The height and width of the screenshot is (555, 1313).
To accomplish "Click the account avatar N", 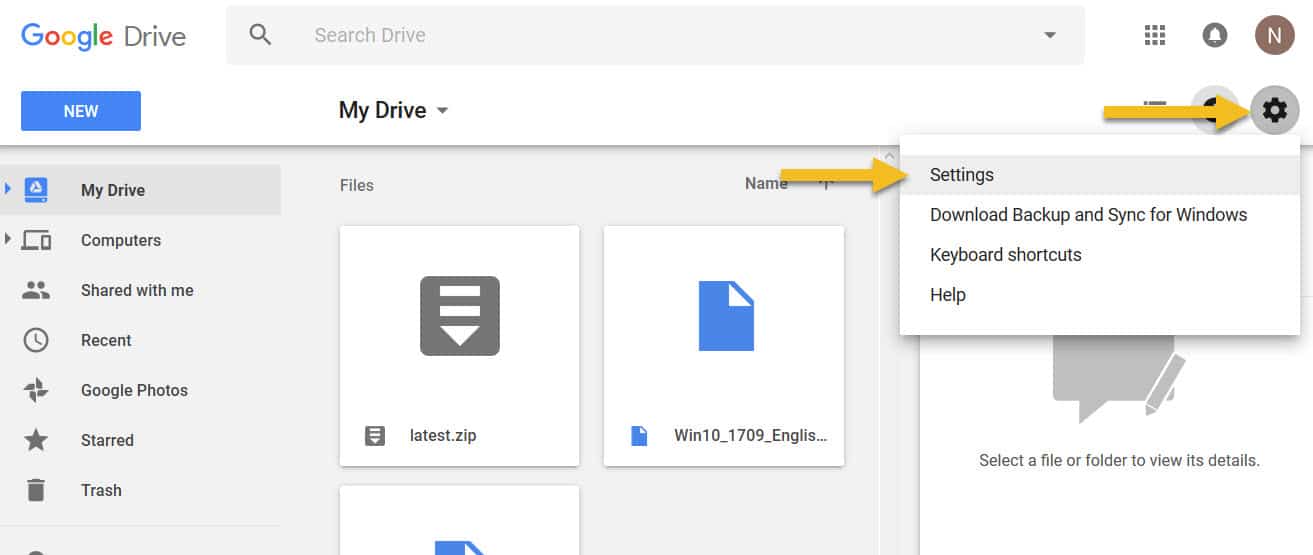I will 1274,36.
